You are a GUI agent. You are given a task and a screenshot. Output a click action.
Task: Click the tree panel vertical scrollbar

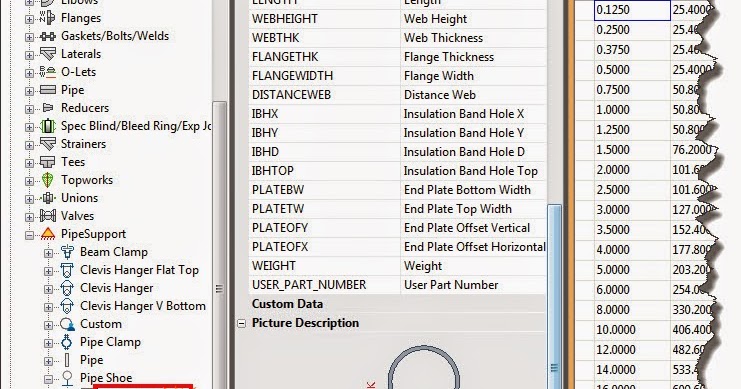pyautogui.click(x=219, y=245)
